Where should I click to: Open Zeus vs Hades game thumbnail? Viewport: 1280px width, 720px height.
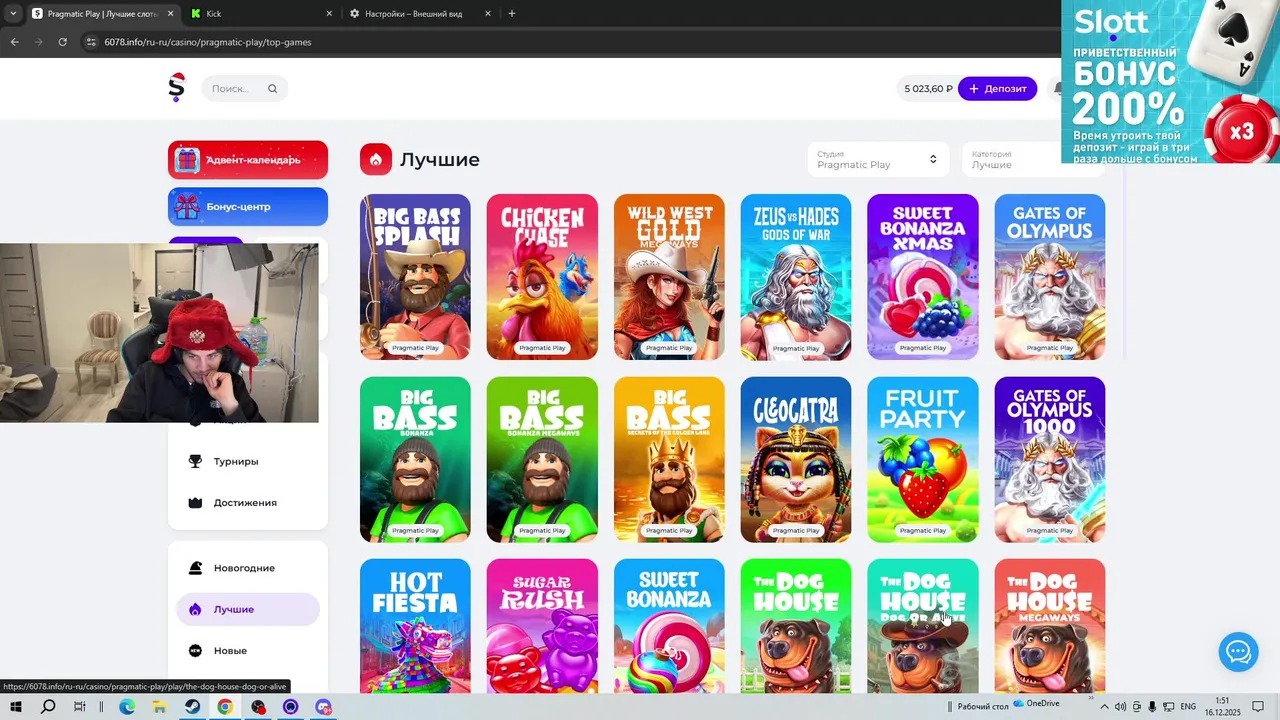[x=796, y=277]
